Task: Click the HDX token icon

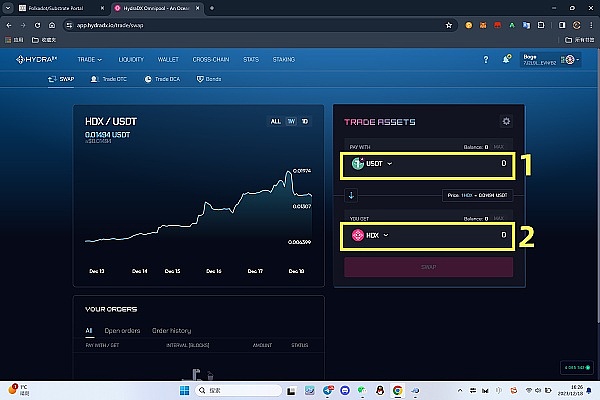Action: (x=358, y=235)
